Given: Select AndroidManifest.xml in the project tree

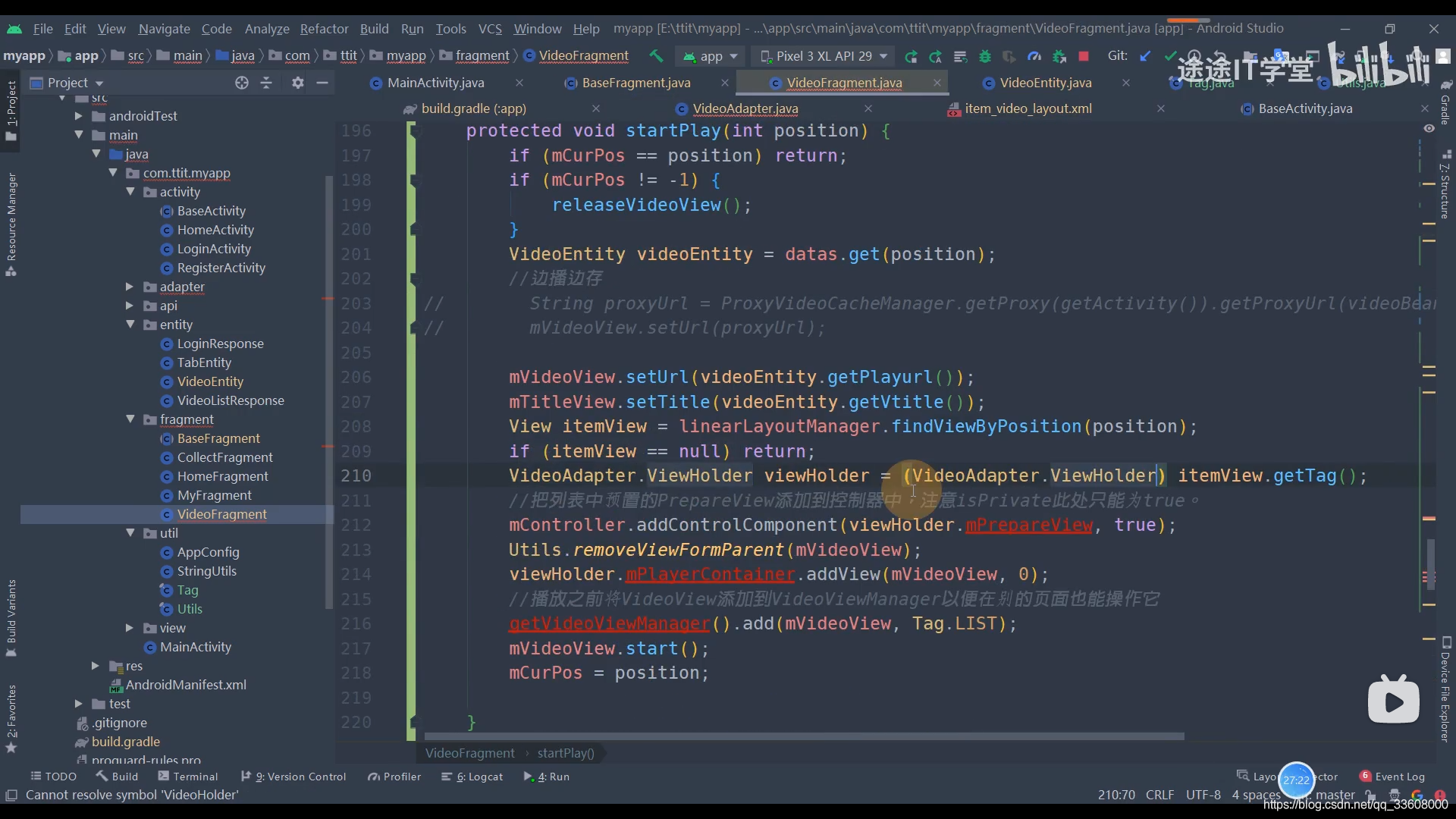Looking at the screenshot, I should click(x=186, y=685).
